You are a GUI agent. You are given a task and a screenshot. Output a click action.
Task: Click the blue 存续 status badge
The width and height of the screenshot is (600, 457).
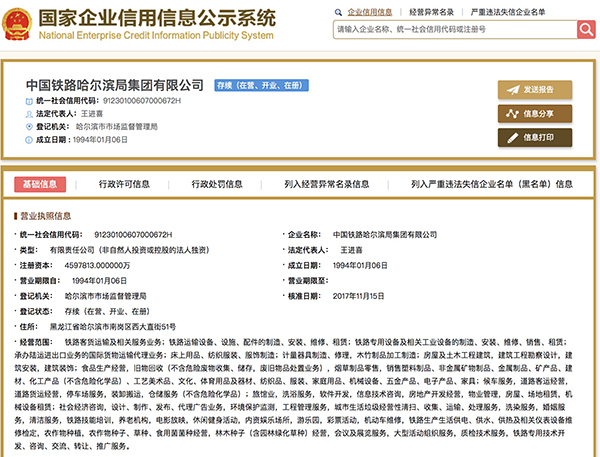261,85
